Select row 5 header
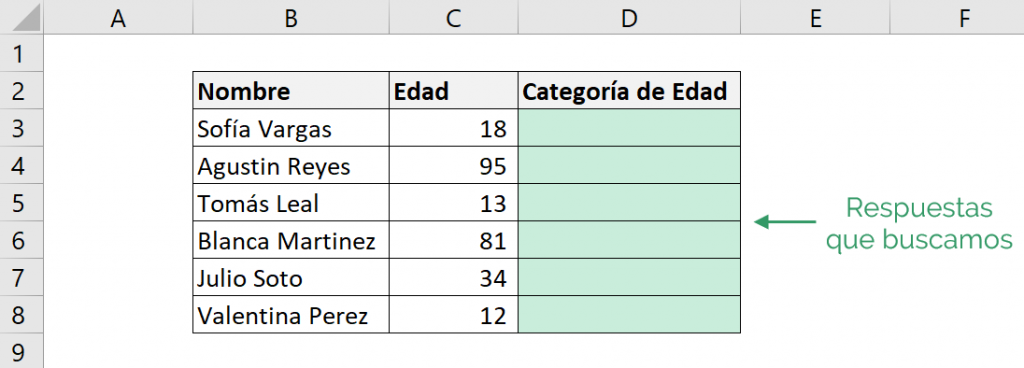 click(22, 203)
